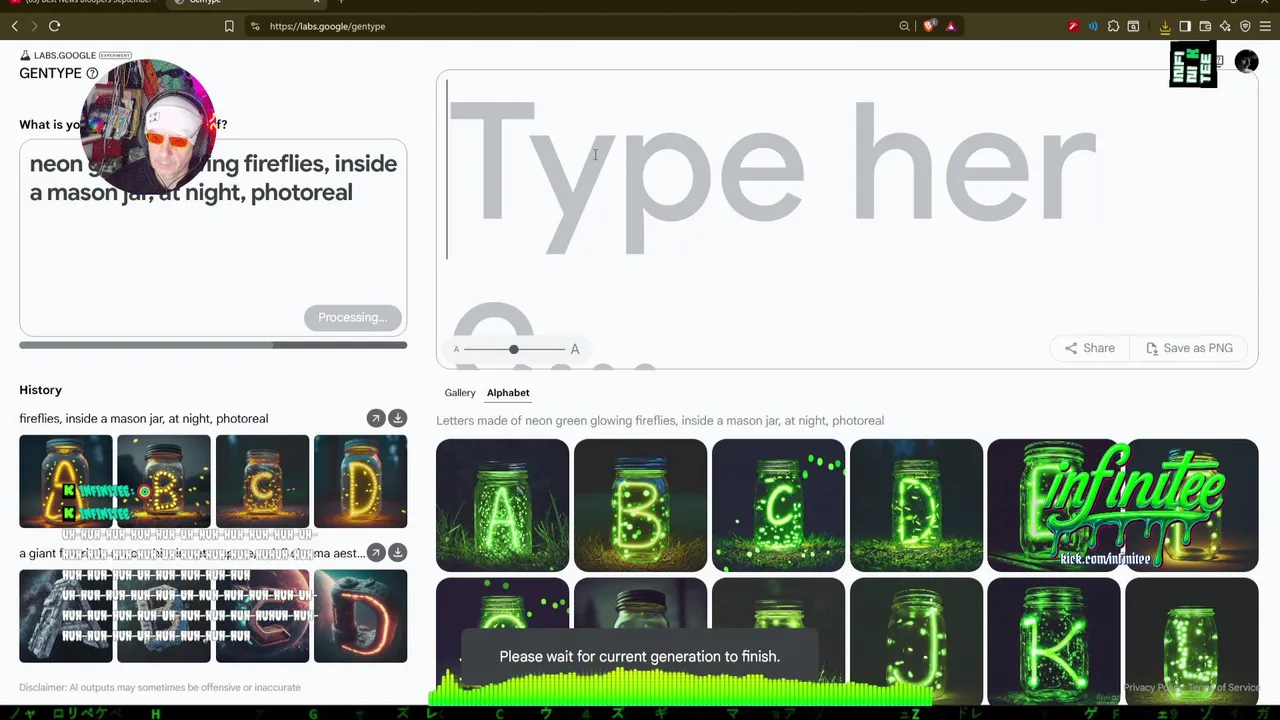The height and width of the screenshot is (720, 1280).
Task: Click the 'Letters made of neon green' description text
Action: coord(660,421)
